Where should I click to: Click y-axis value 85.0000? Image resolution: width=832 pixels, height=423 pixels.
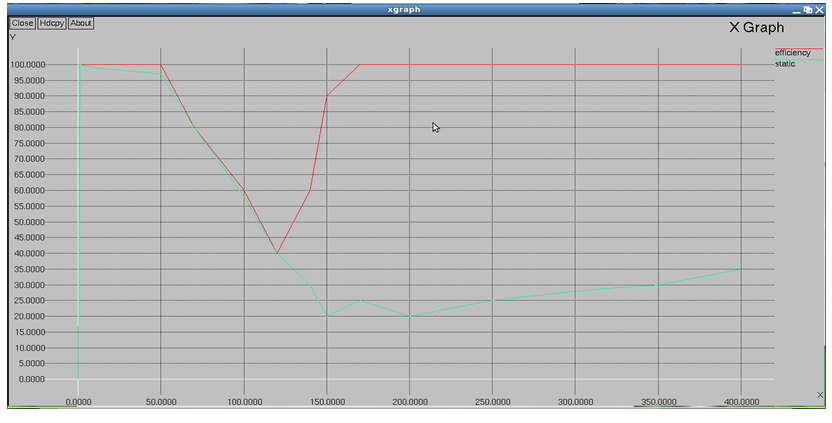[28, 112]
